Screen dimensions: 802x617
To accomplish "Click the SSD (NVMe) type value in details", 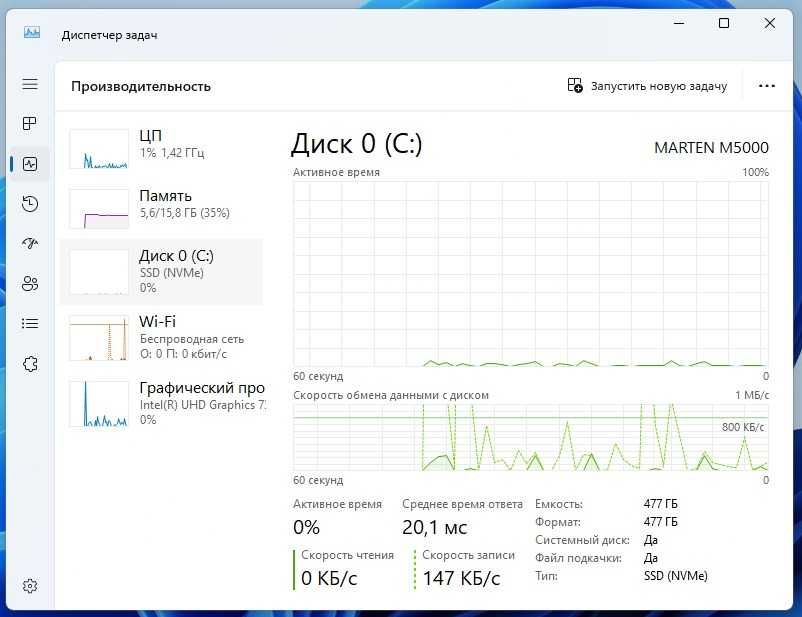I will (x=676, y=576).
